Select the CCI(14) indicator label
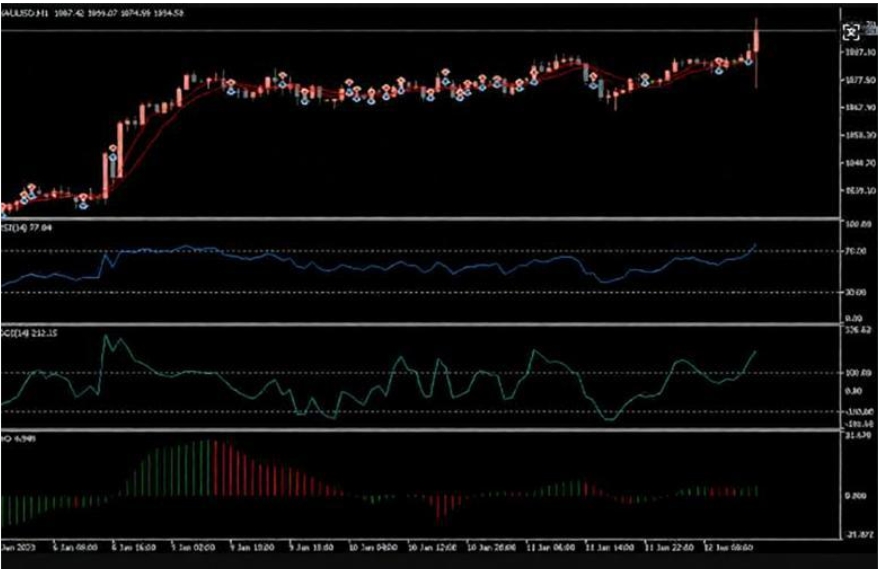The height and width of the screenshot is (569, 878). pos(11,332)
